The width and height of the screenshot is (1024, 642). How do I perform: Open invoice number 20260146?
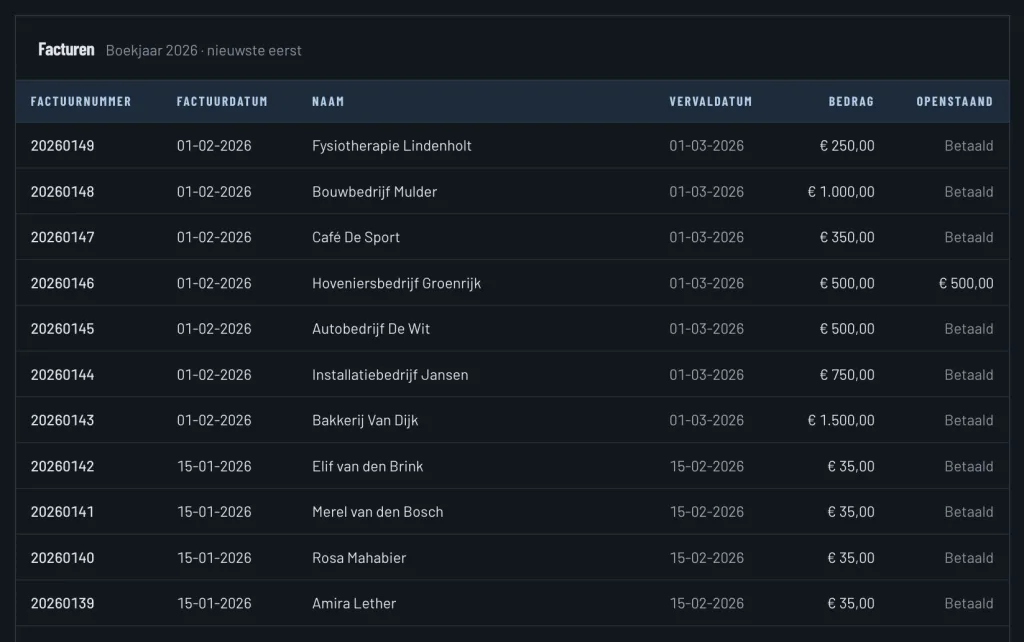[x=62, y=283]
